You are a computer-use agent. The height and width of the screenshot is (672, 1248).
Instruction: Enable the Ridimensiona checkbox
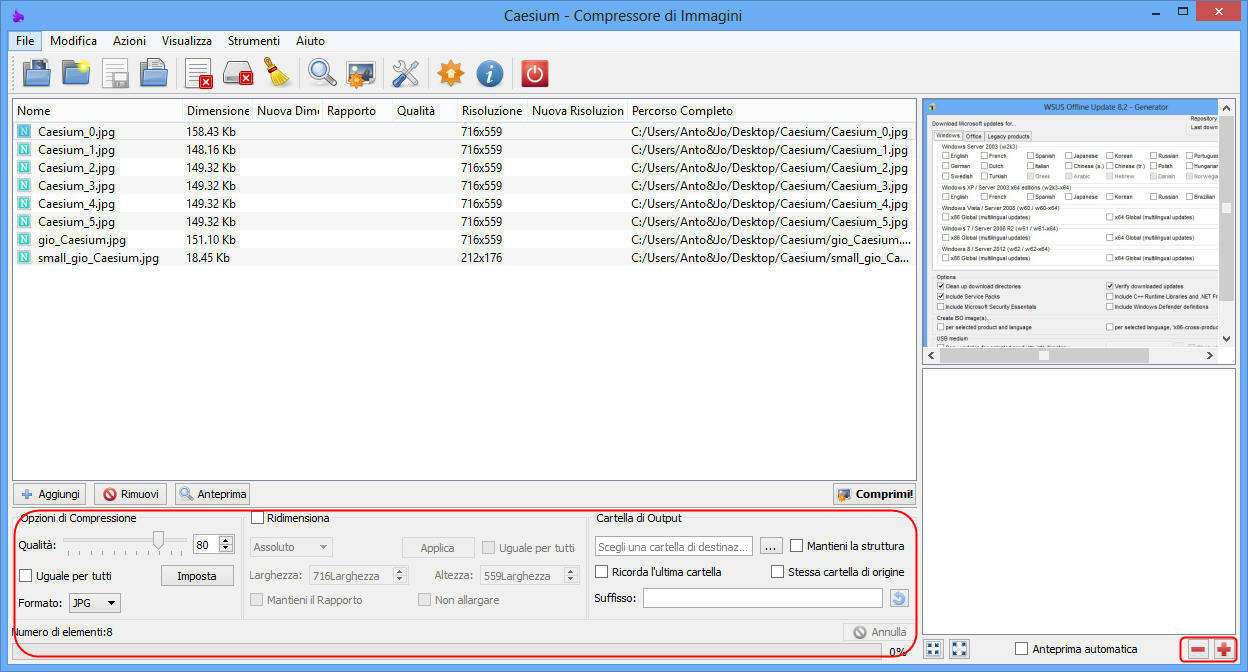point(258,518)
